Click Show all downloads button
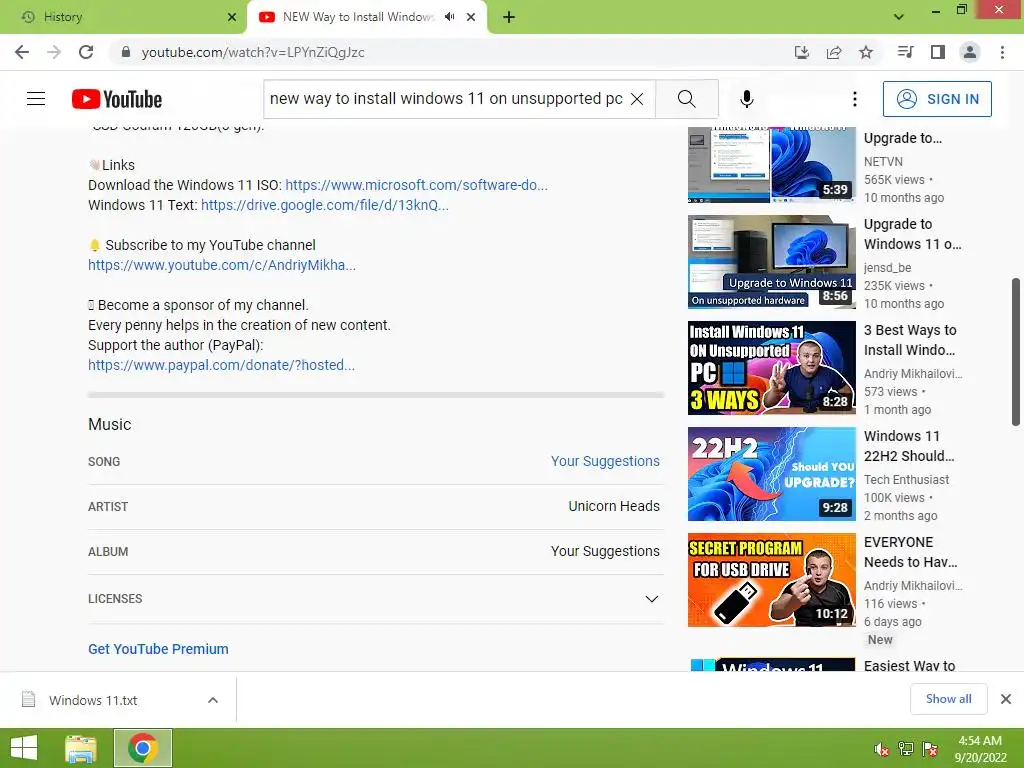The width and height of the screenshot is (1024, 768). point(948,699)
